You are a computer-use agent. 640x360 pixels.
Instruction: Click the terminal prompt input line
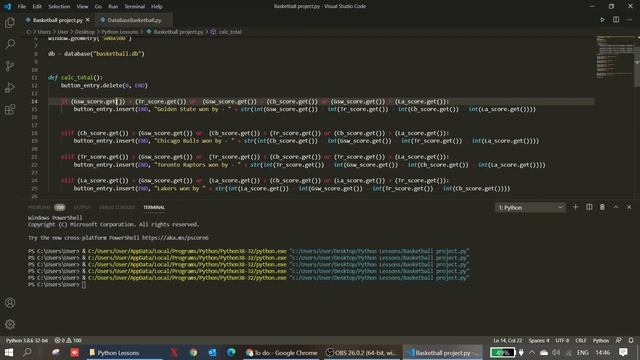click(x=83, y=285)
